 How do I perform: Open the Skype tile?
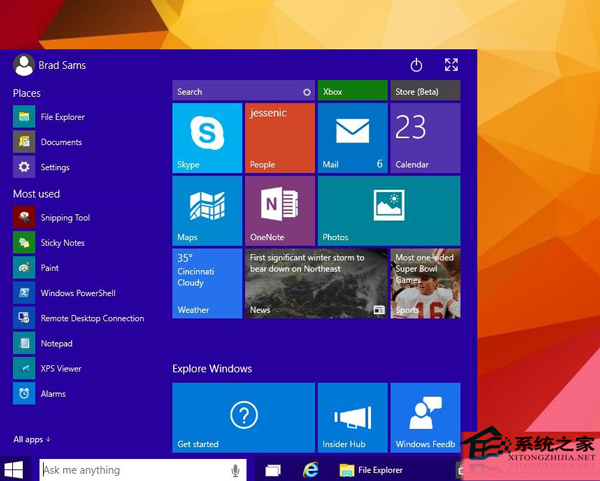point(207,138)
